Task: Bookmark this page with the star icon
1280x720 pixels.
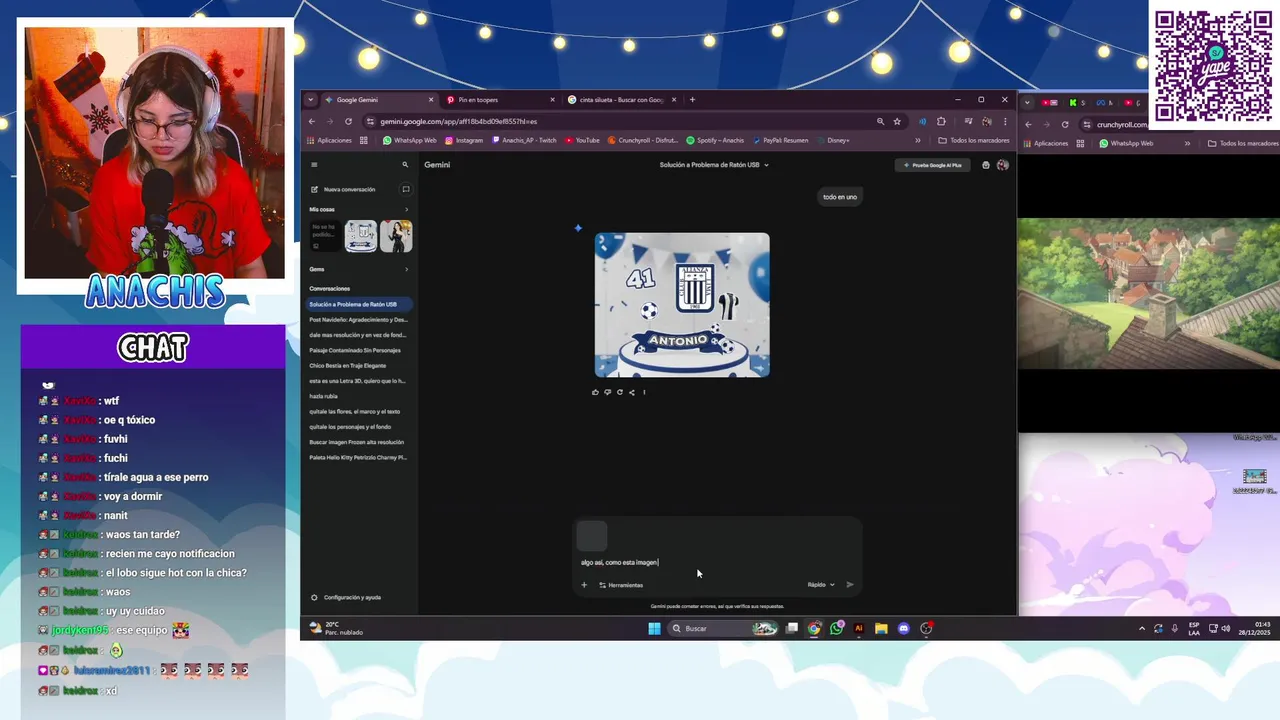Action: (x=897, y=122)
